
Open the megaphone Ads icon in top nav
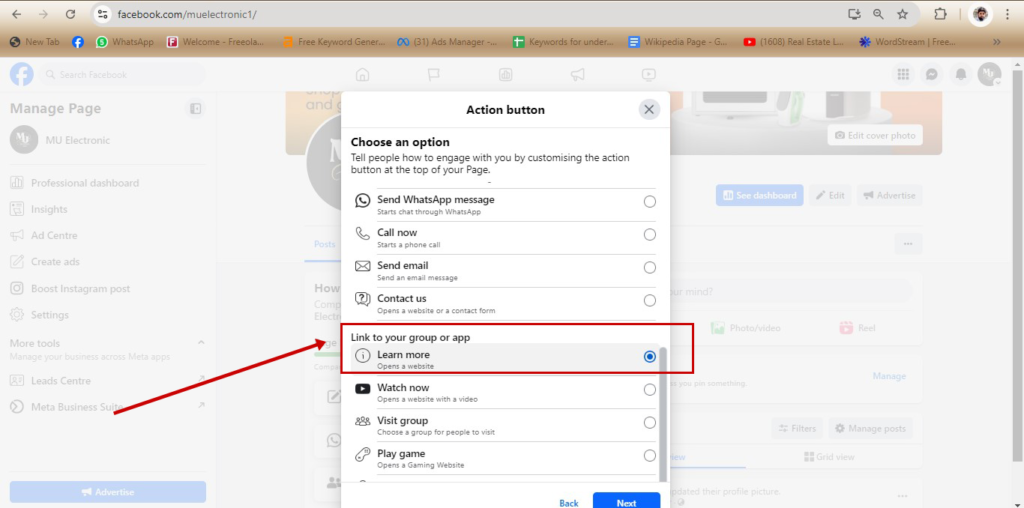pos(577,74)
